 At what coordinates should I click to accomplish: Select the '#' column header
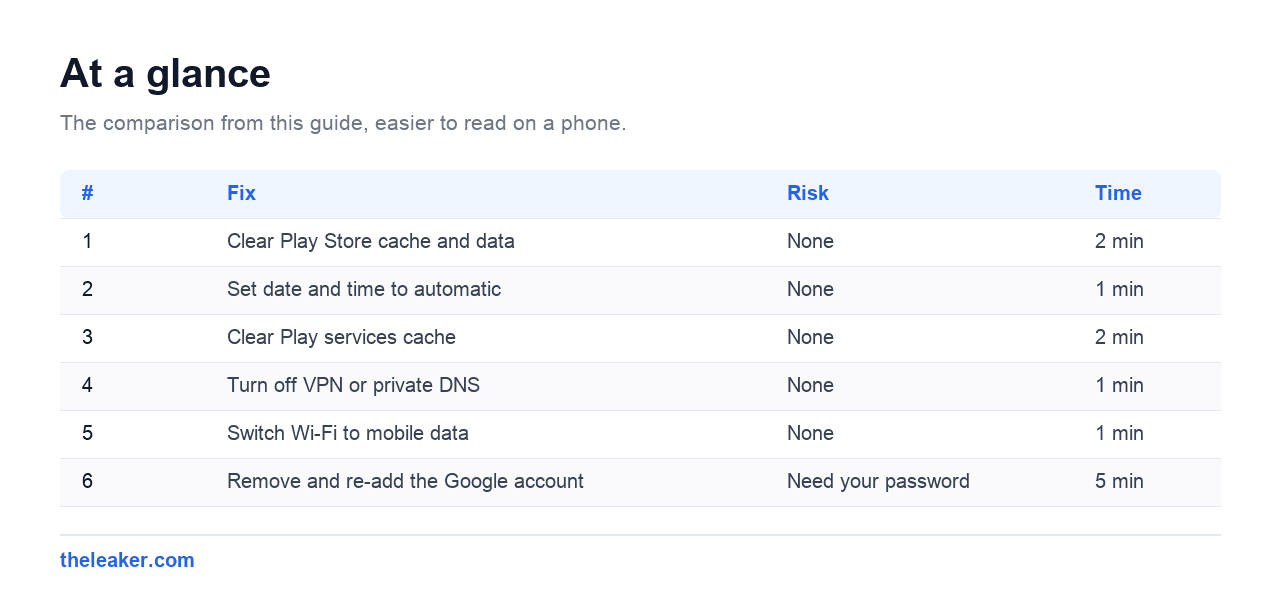coord(88,193)
